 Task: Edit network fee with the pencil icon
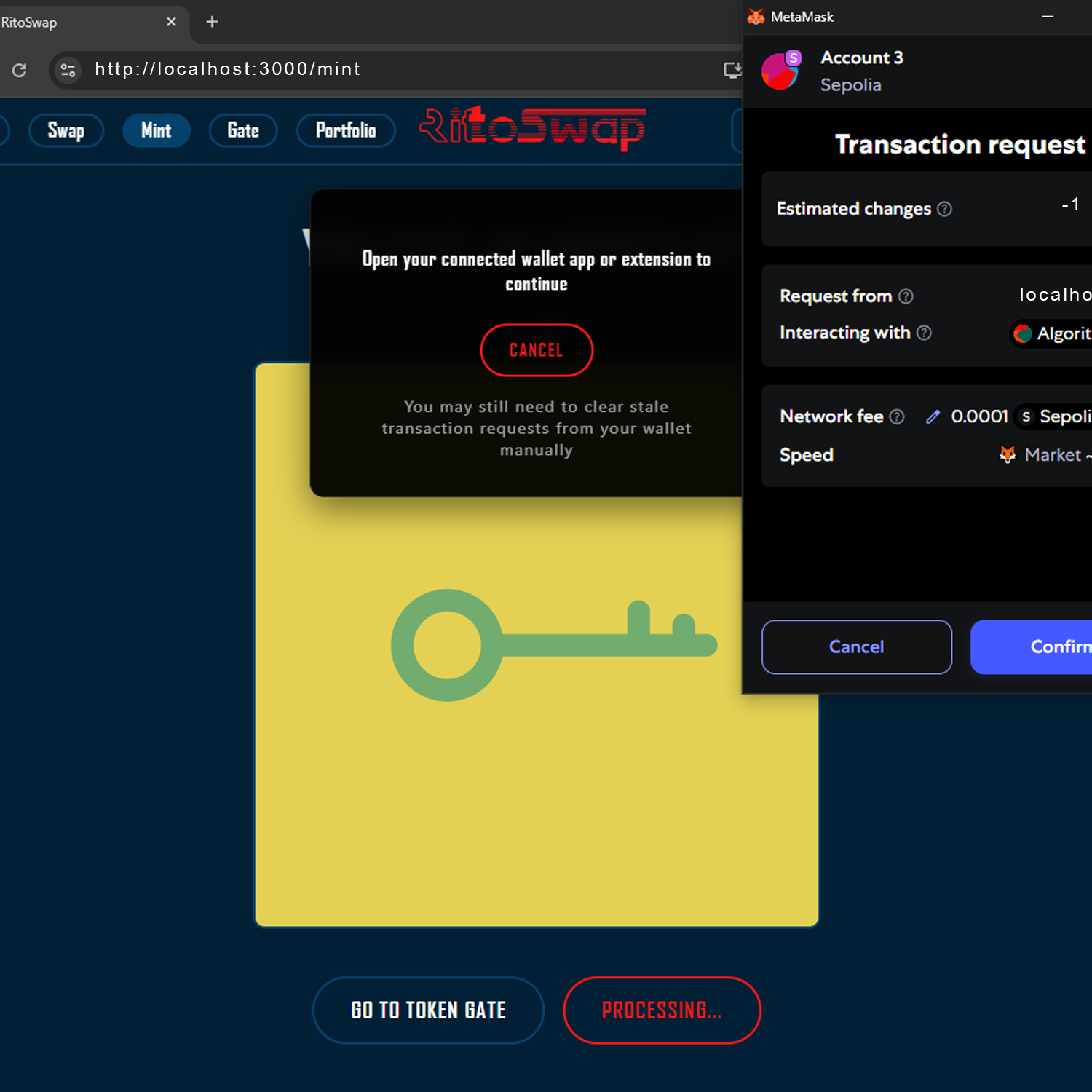(933, 416)
